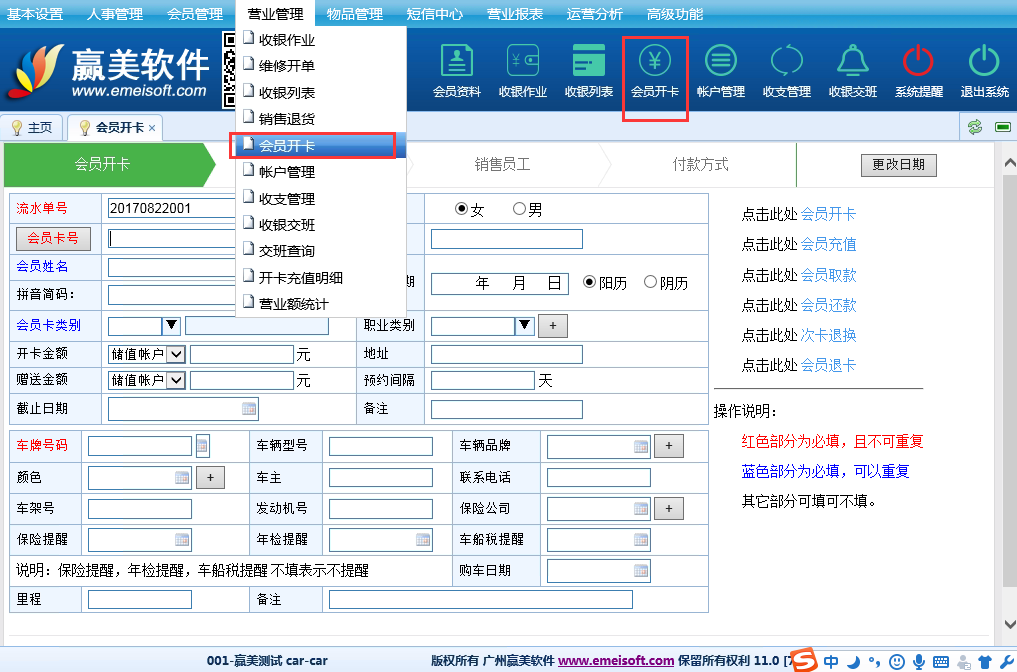Image resolution: width=1017 pixels, height=672 pixels.
Task: Click the 退出系统 power icon
Action: click(x=984, y=70)
